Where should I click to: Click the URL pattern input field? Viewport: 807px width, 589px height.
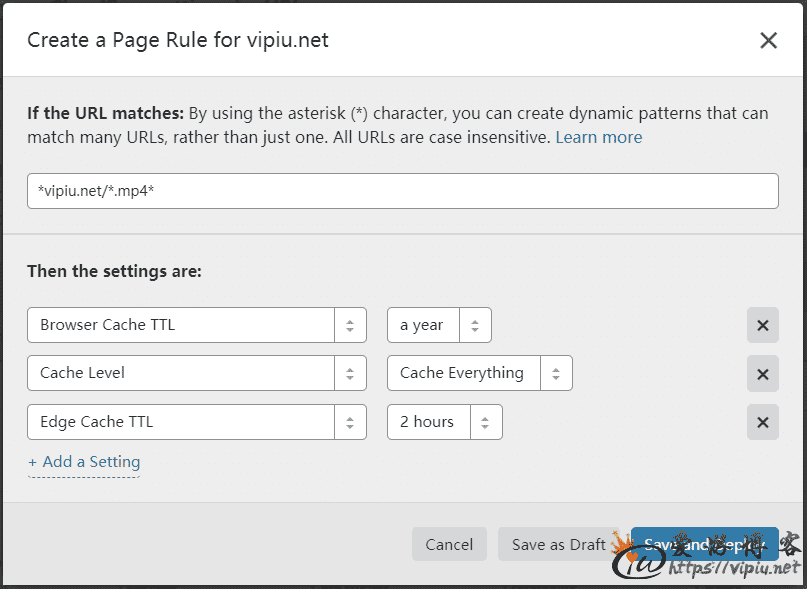point(402,191)
